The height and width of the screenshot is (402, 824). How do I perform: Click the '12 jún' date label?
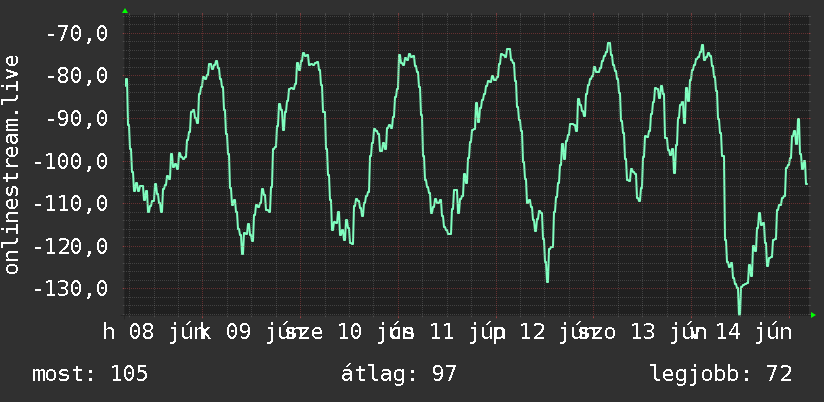557,332
